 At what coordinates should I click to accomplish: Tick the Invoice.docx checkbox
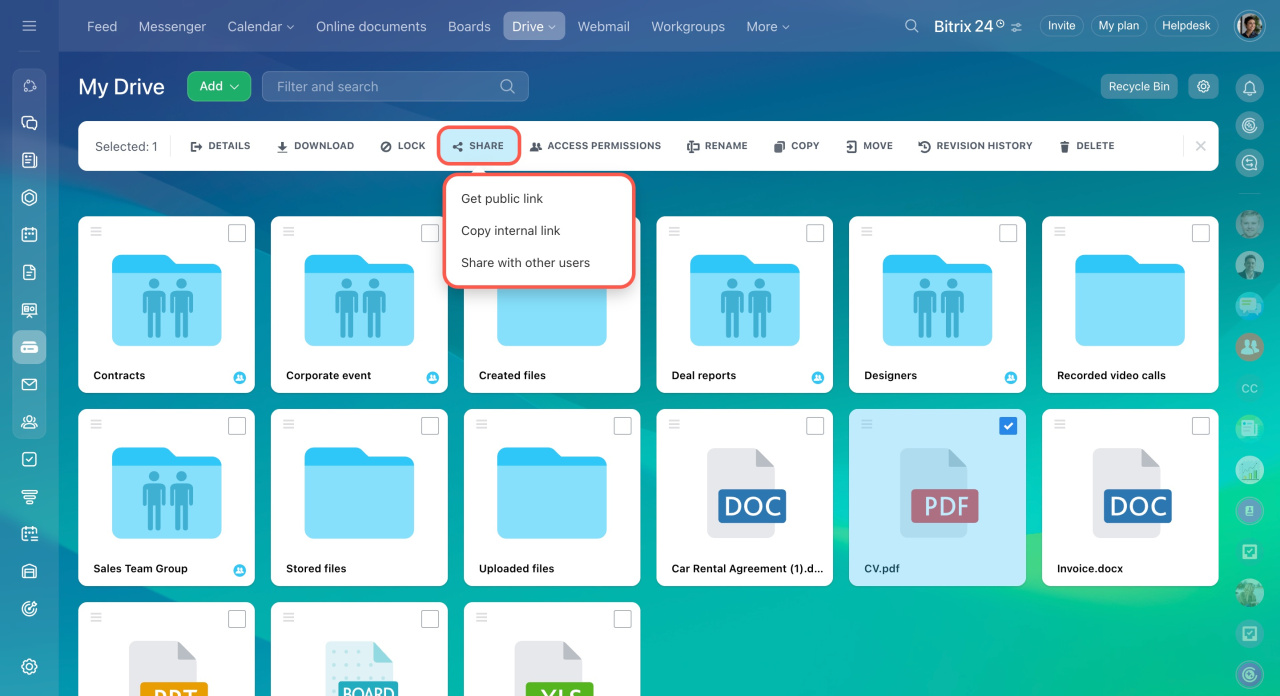[1200, 426]
